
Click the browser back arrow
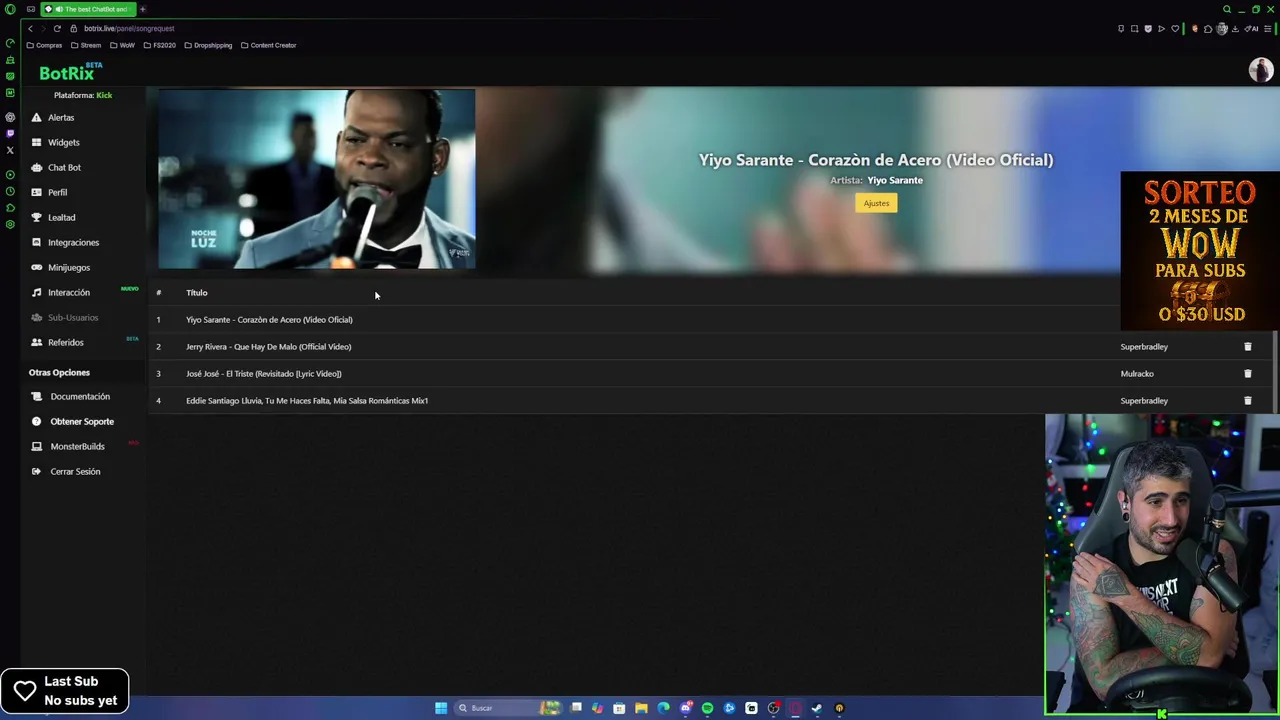31,28
